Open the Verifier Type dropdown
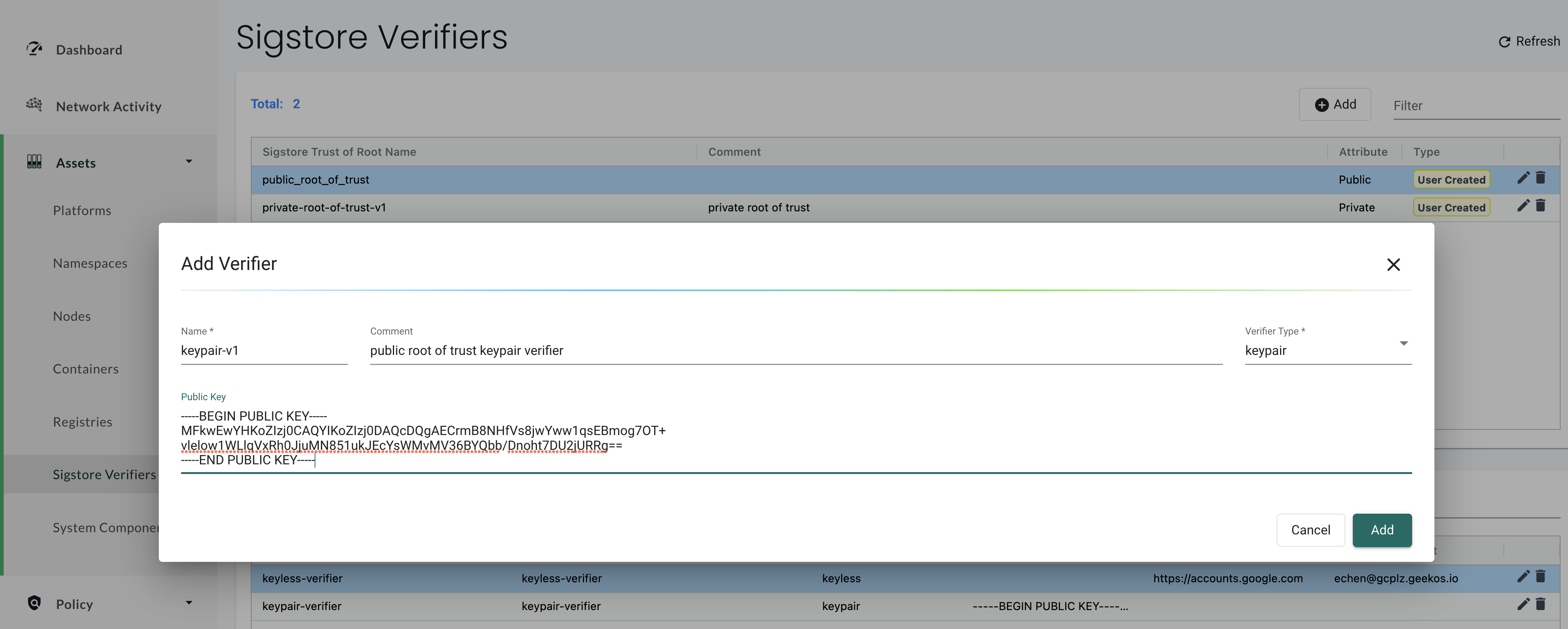The width and height of the screenshot is (1568, 629). click(1328, 350)
